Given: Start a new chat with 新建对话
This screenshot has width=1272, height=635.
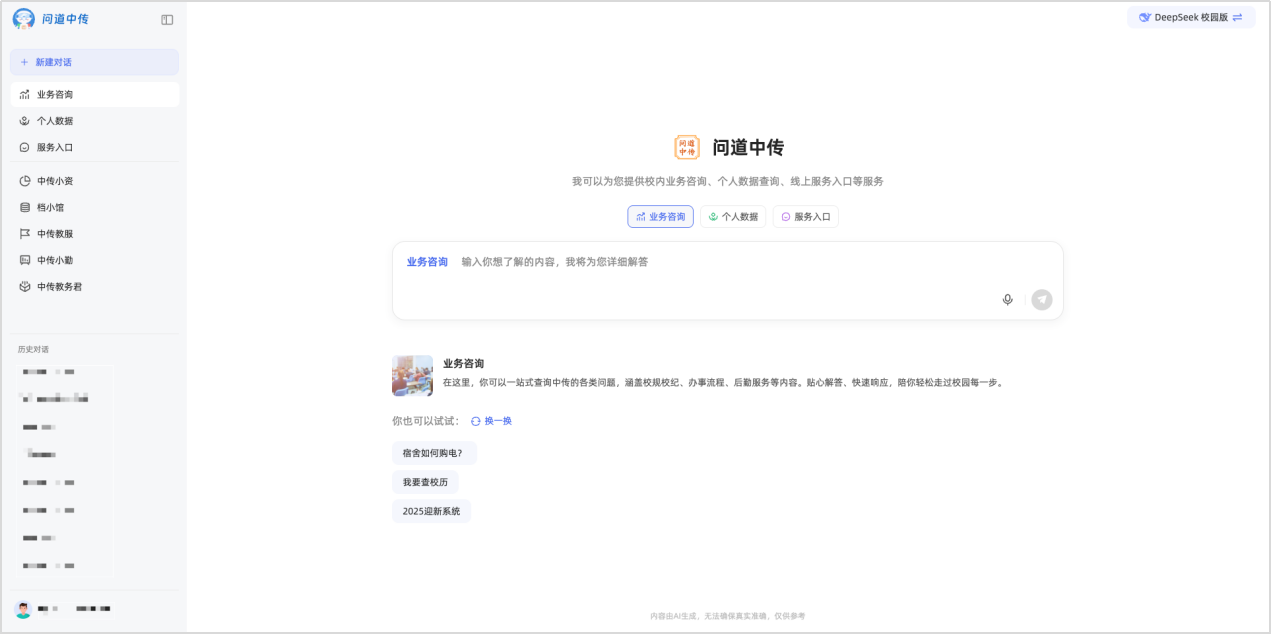Looking at the screenshot, I should [x=94, y=62].
